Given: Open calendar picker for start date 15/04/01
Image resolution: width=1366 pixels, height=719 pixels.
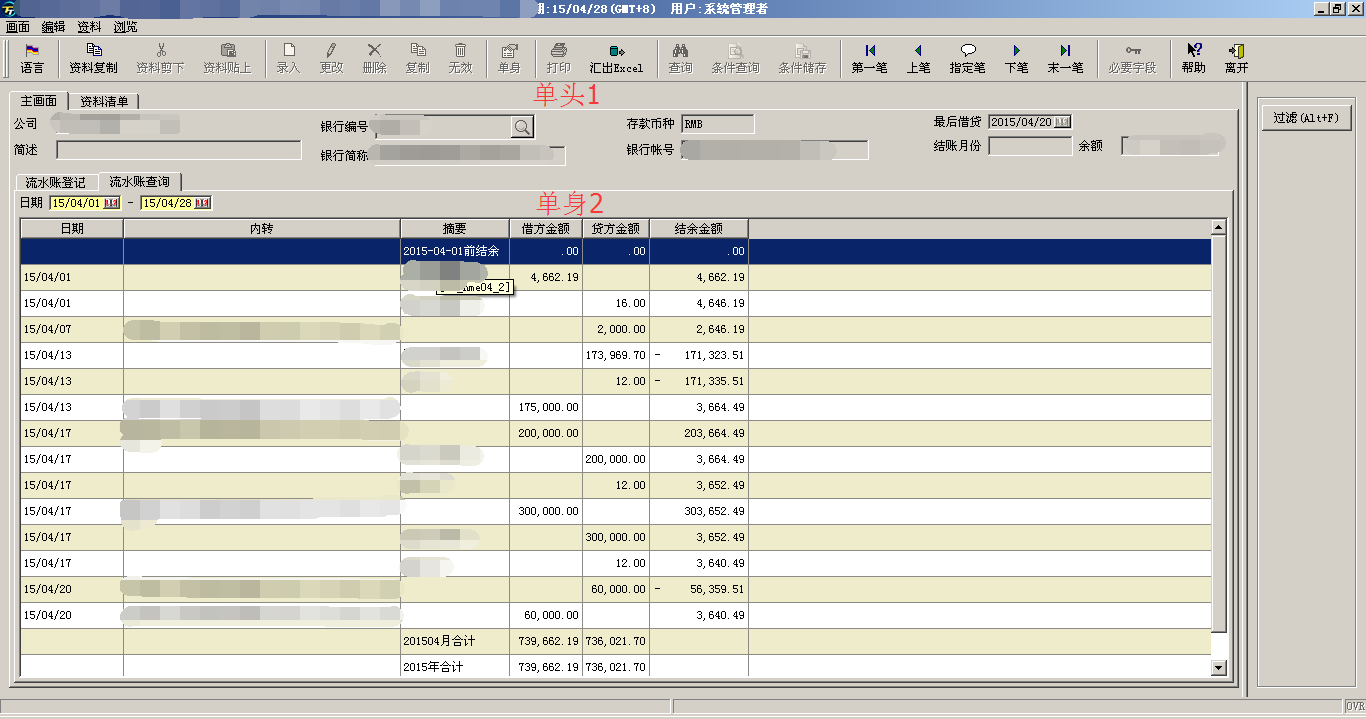Looking at the screenshot, I should coord(111,203).
